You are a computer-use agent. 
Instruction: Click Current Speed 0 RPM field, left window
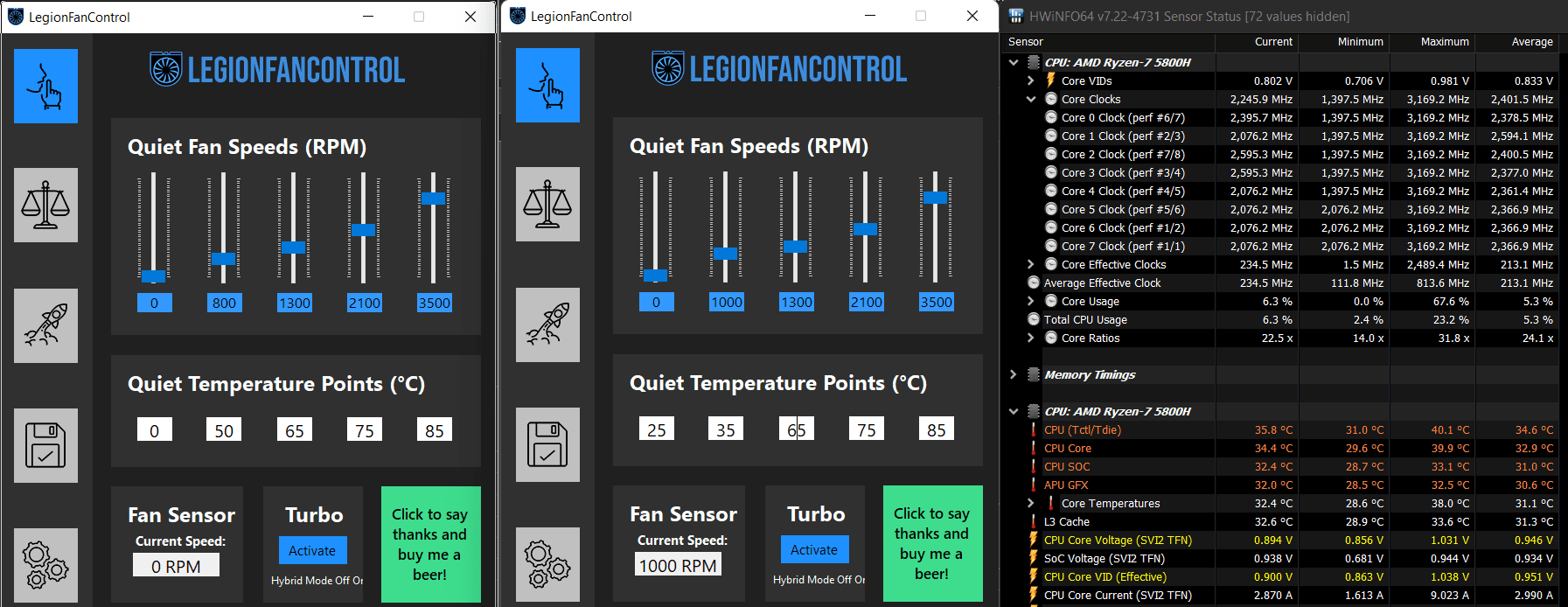(176, 566)
